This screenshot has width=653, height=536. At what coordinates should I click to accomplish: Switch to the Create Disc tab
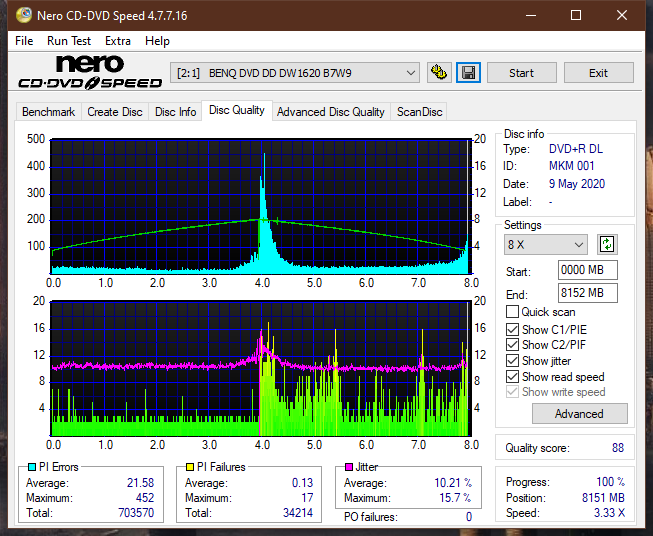[x=115, y=112]
